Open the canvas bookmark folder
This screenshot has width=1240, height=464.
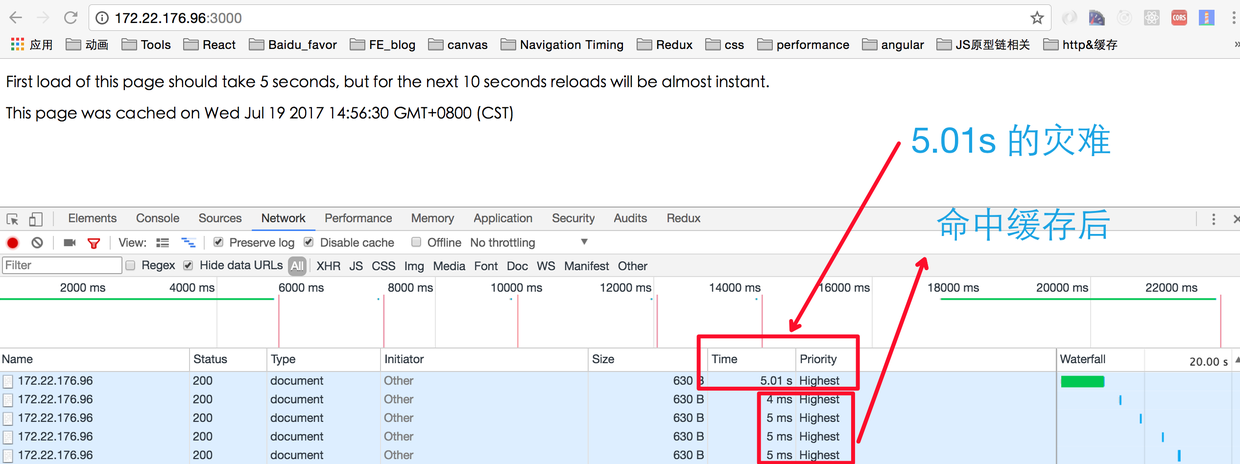coord(458,44)
